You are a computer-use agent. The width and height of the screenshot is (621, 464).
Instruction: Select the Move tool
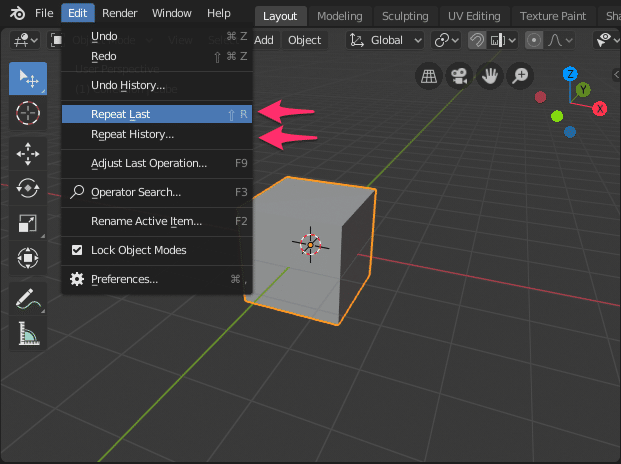click(28, 154)
